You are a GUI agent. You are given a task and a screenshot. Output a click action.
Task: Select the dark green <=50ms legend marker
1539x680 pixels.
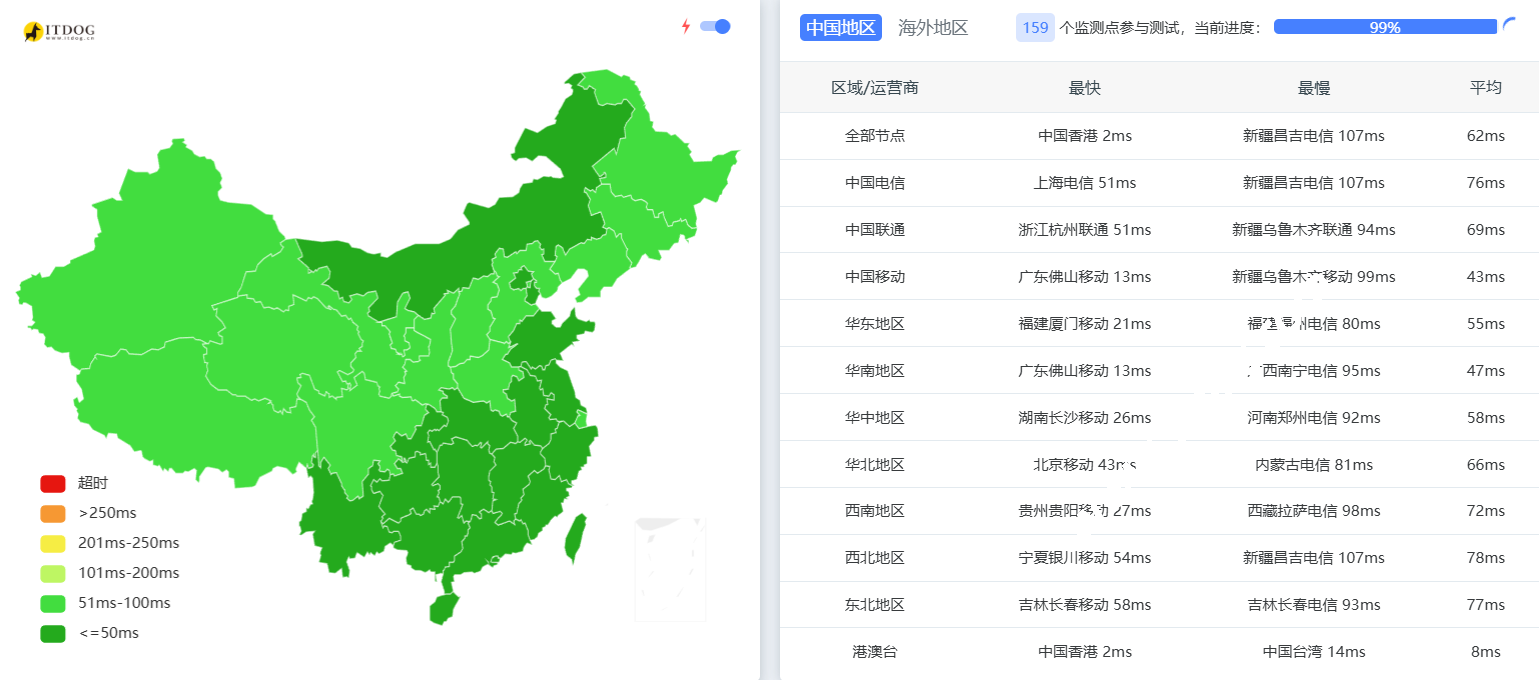click(52, 633)
